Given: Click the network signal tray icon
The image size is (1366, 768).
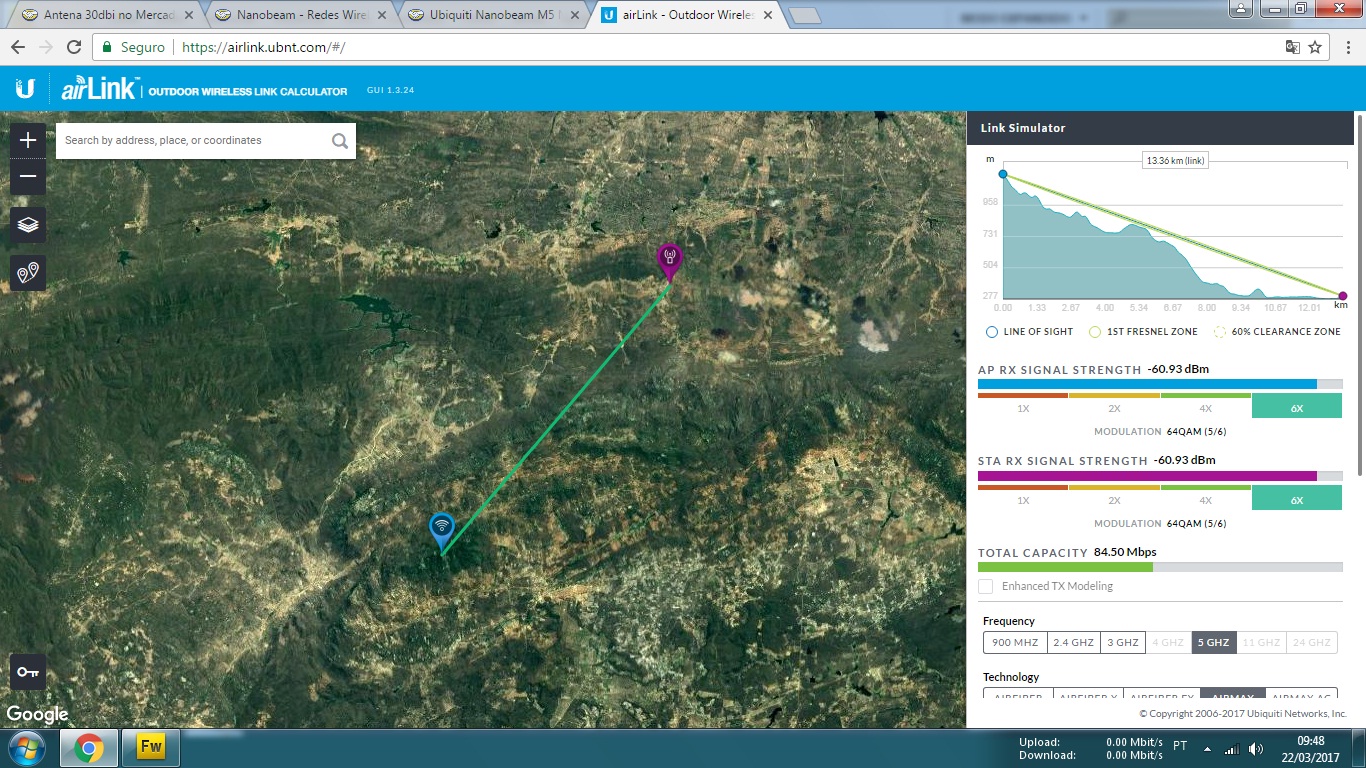Looking at the screenshot, I should (1232, 749).
